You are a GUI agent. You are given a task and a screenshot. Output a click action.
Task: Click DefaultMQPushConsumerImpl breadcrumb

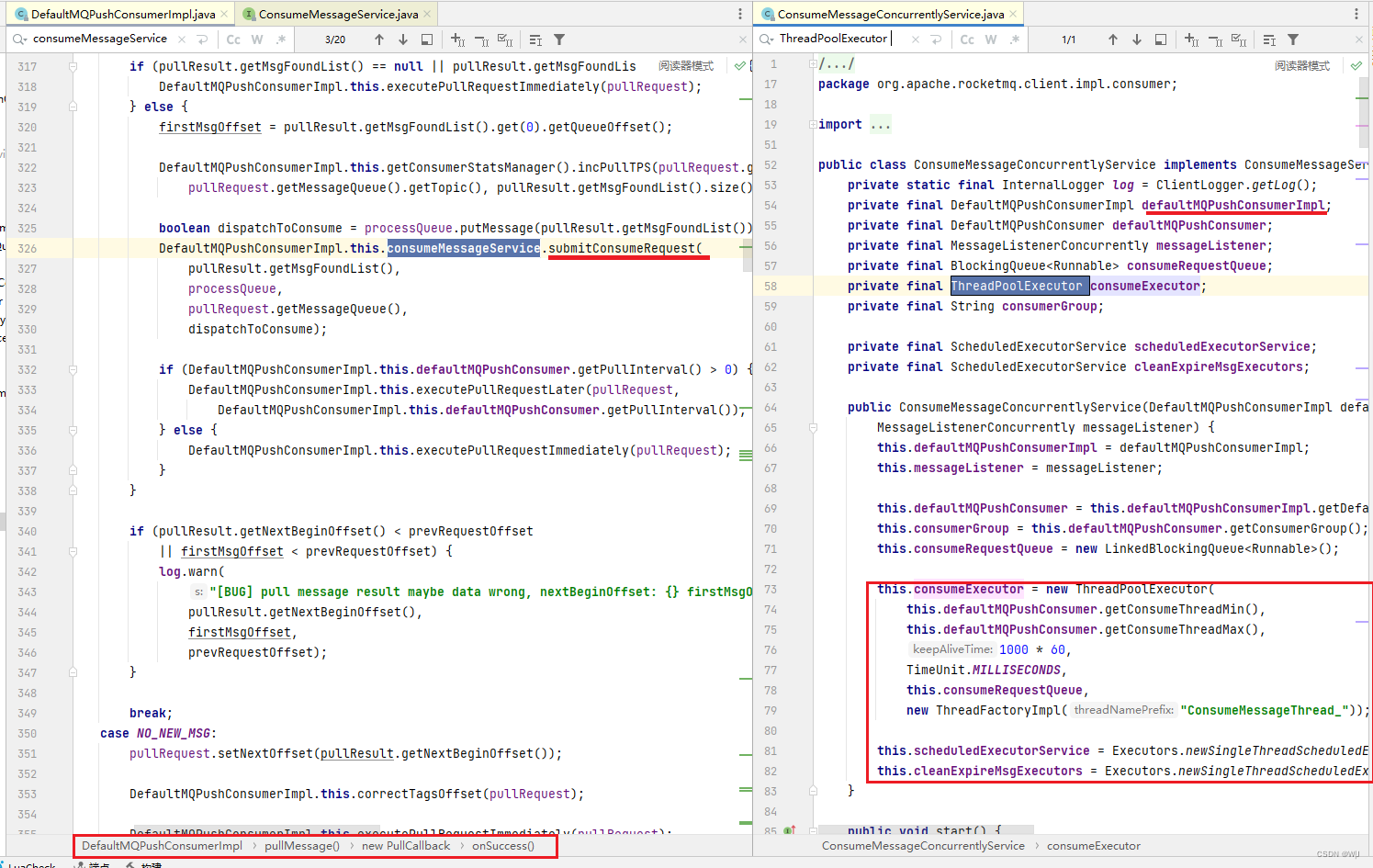pyautogui.click(x=162, y=846)
